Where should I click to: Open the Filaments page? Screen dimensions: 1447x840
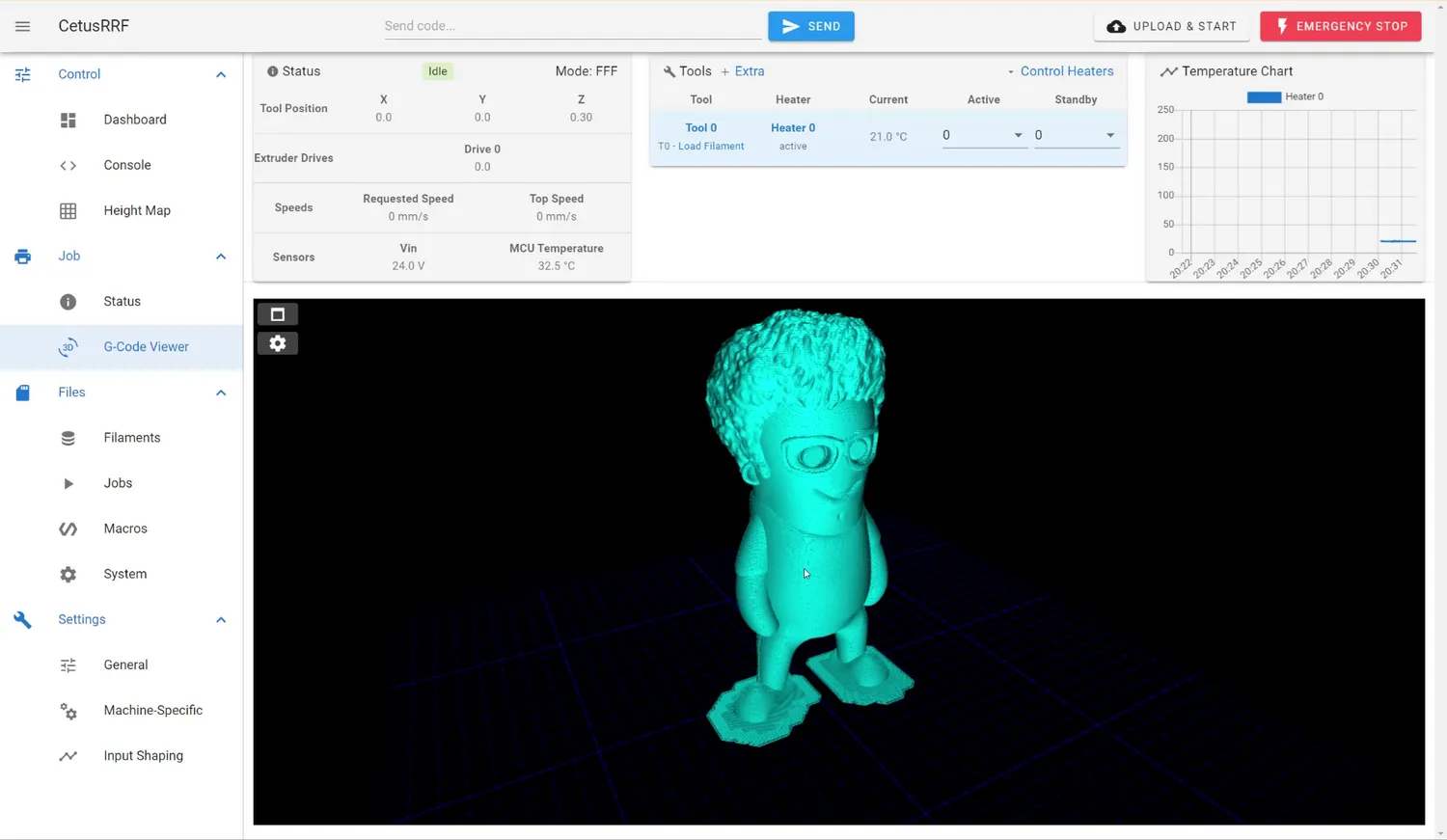point(132,438)
